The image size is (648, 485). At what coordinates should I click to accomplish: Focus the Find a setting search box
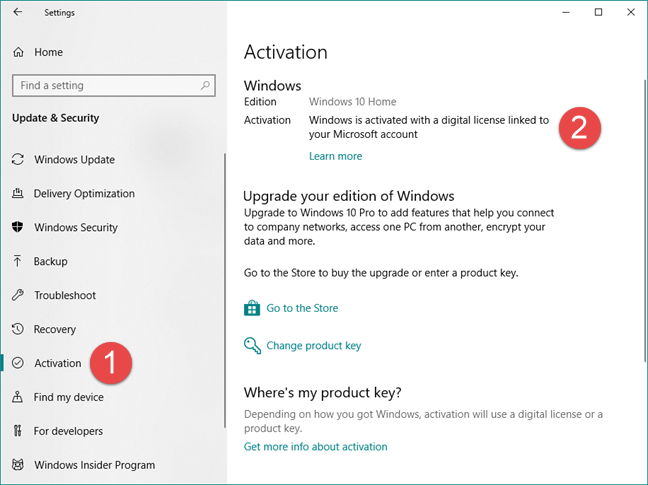coord(114,86)
